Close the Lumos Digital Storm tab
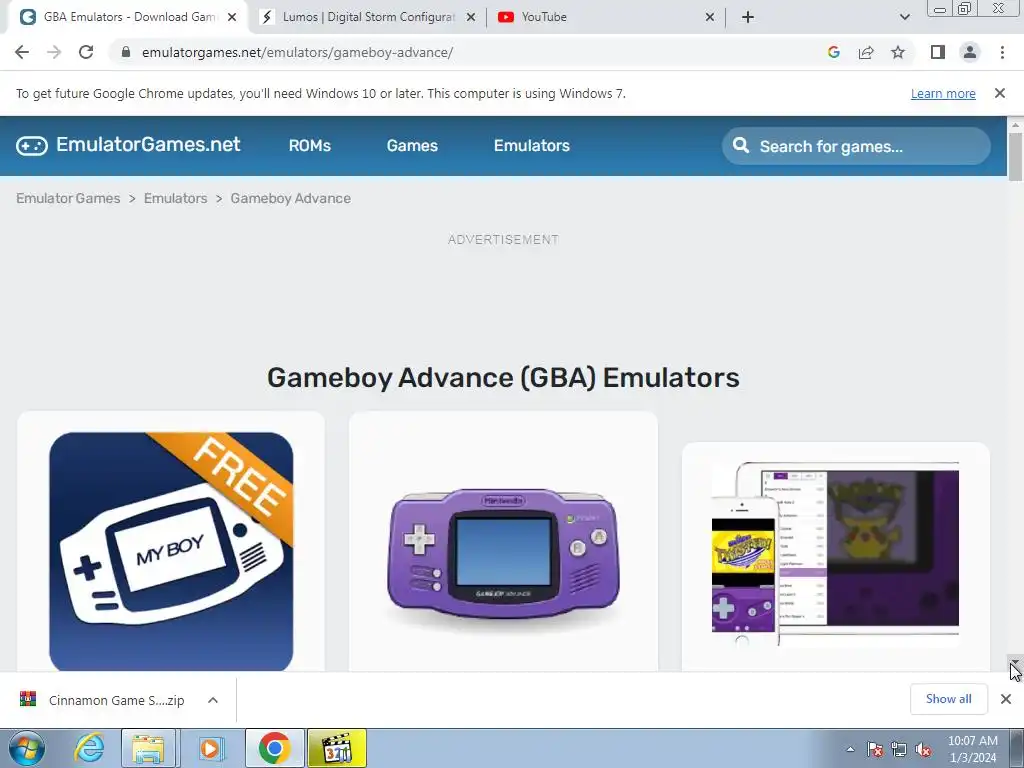The width and height of the screenshot is (1024, 768). [471, 17]
